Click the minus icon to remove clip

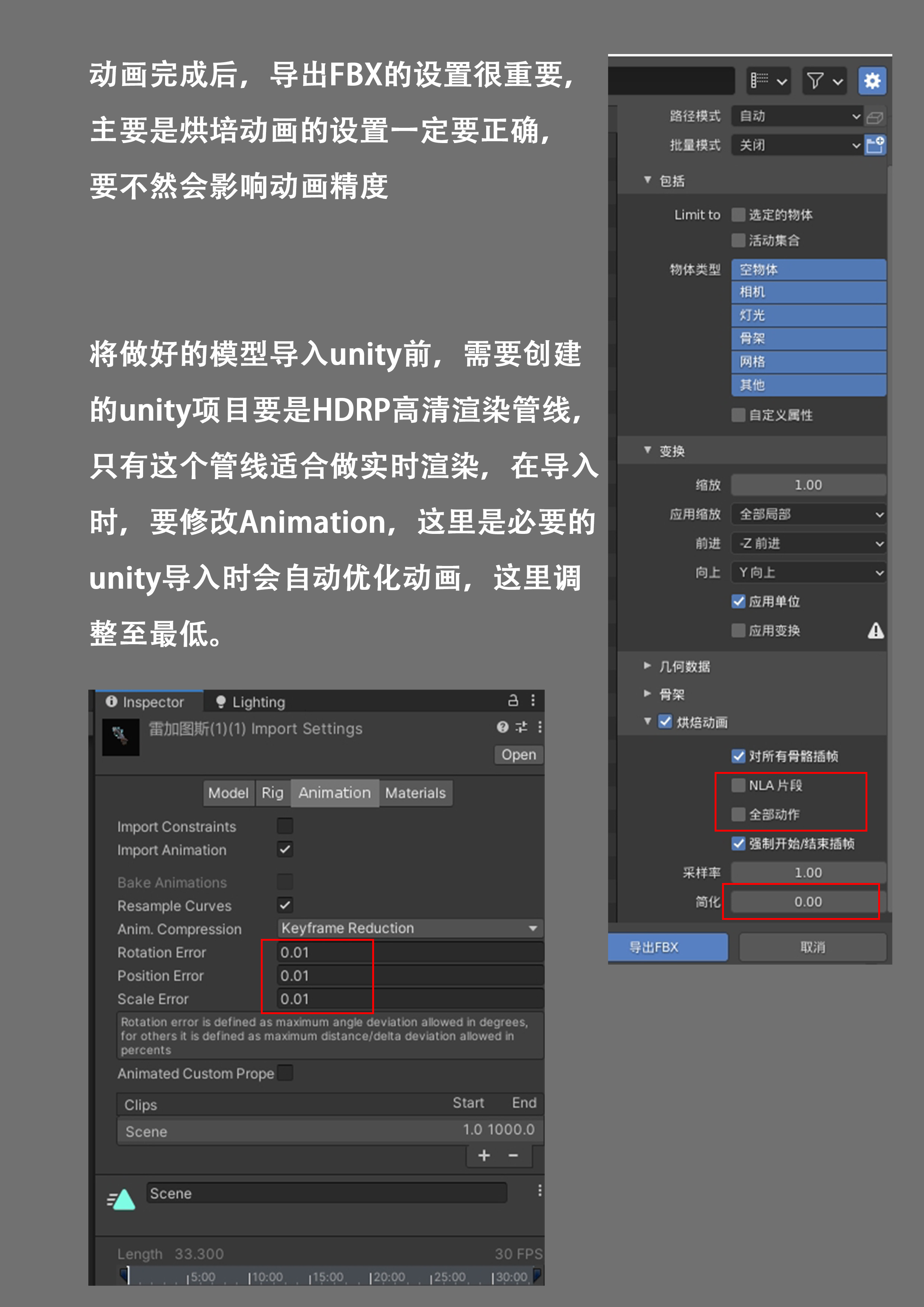(x=513, y=1156)
